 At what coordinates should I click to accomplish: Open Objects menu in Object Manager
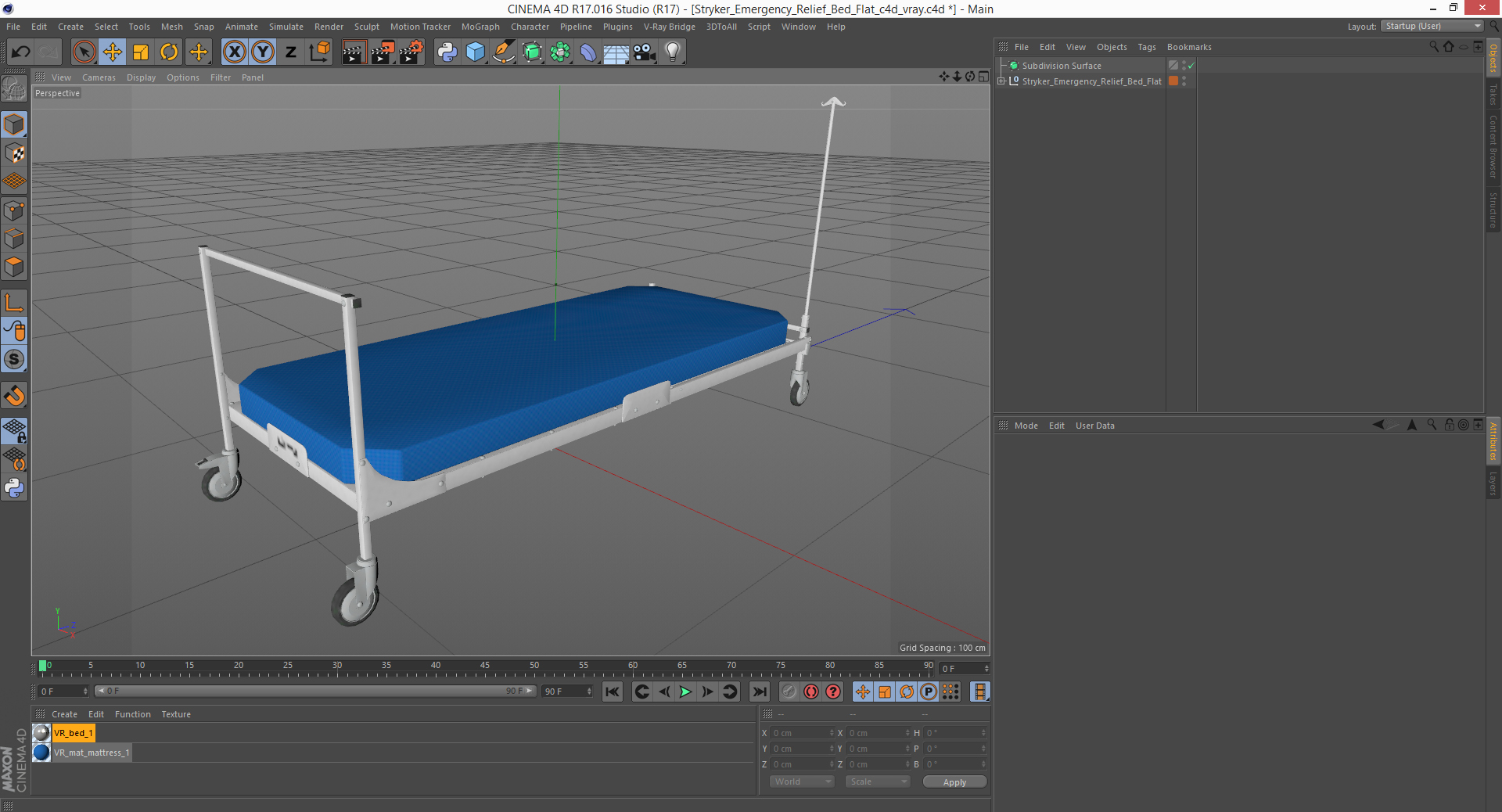coord(1112,47)
